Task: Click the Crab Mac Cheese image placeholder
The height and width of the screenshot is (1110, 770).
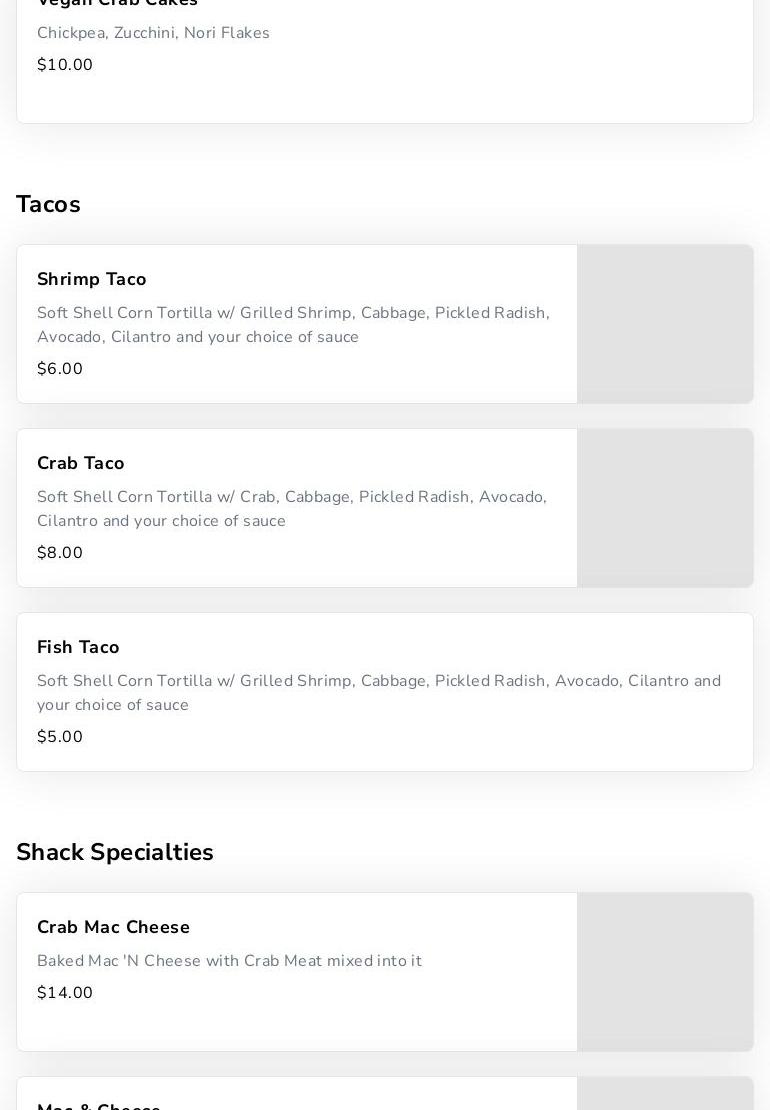Action: [665, 972]
